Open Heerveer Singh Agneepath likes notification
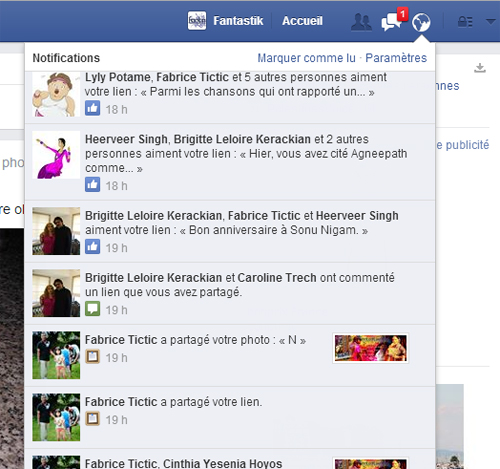 click(230, 162)
